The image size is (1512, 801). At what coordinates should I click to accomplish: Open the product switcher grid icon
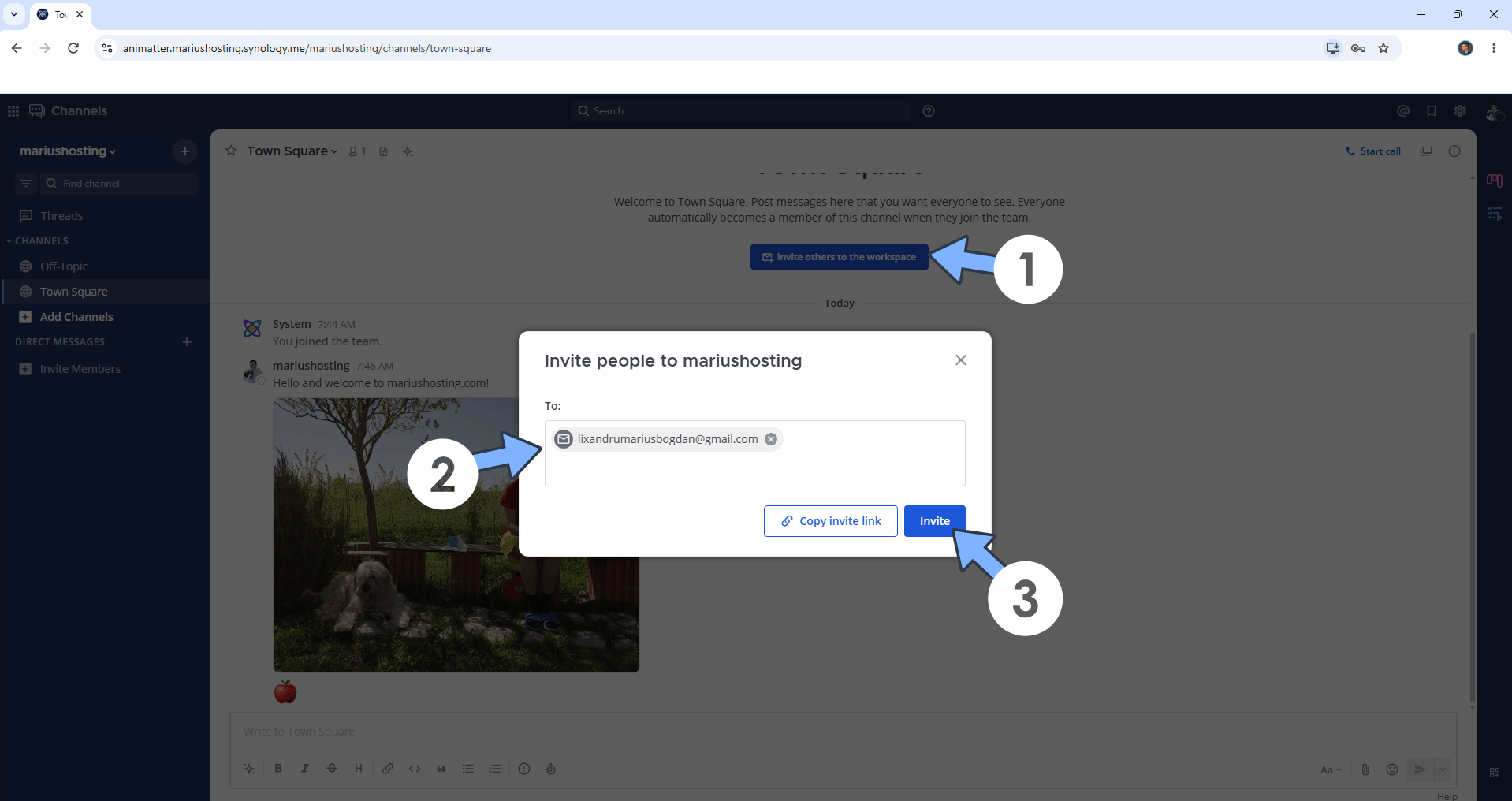tap(13, 111)
